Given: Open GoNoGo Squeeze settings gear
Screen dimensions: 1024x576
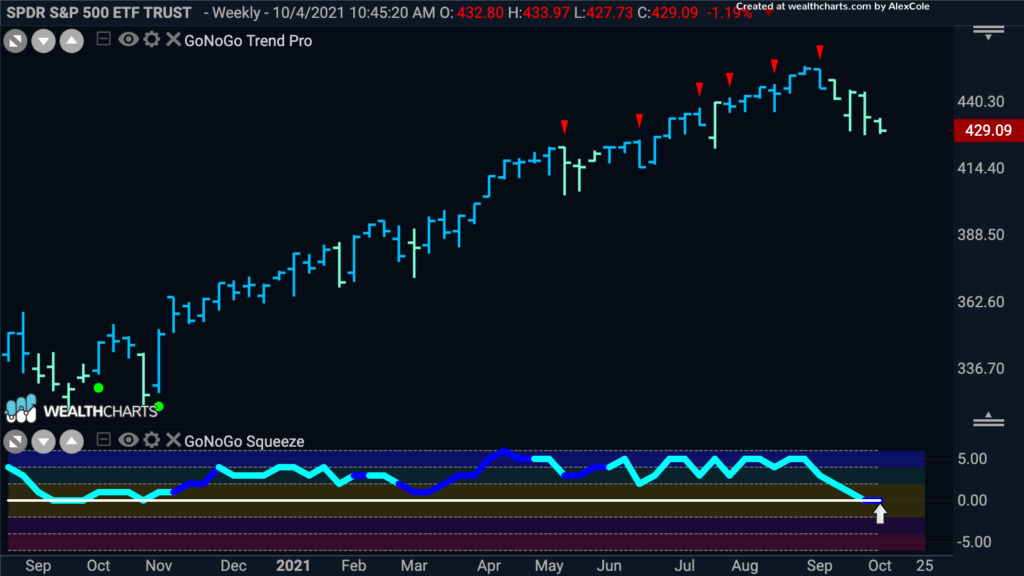Looking at the screenshot, I should click(152, 440).
